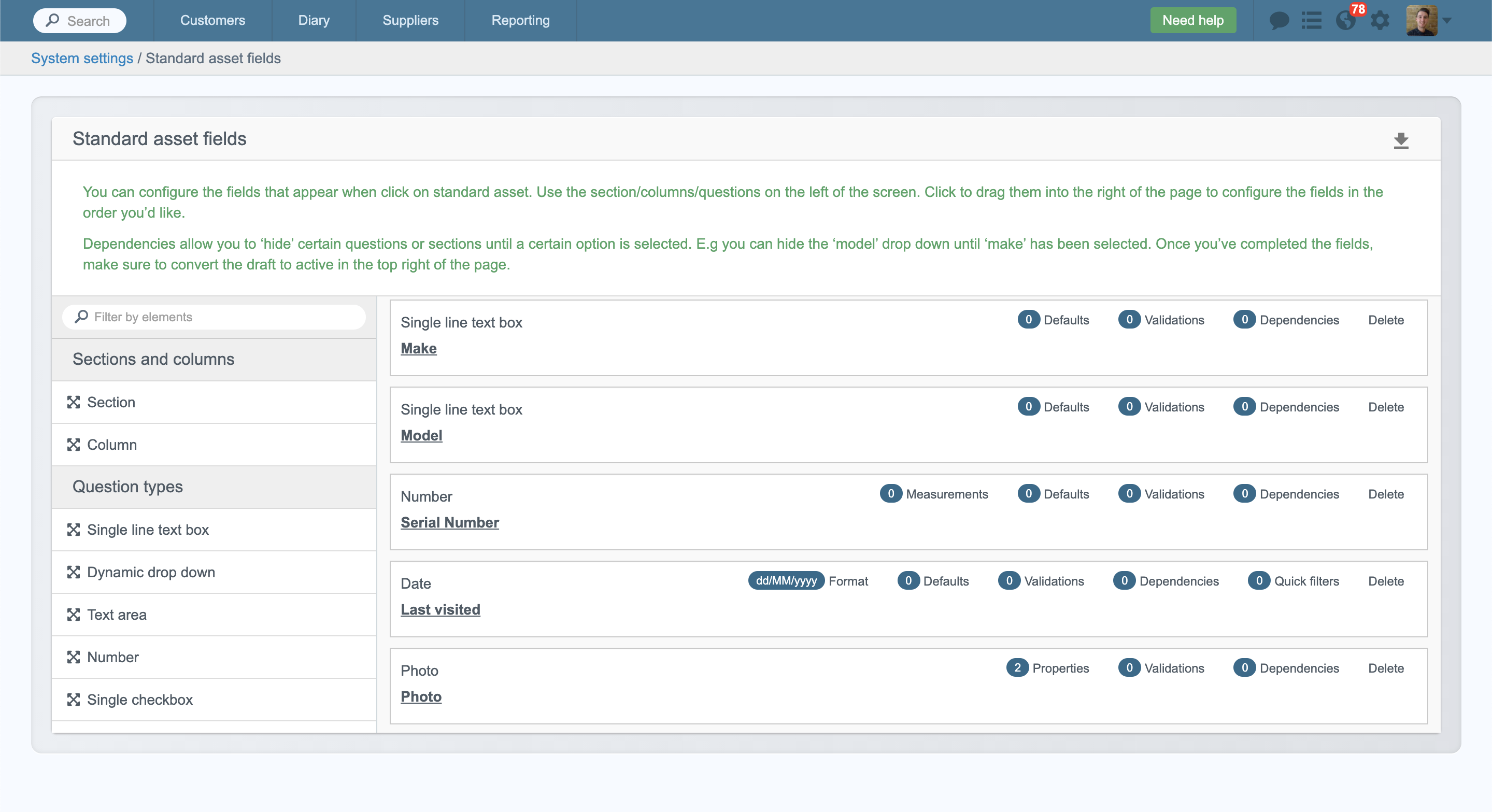The image size is (1492, 812).
Task: Click the Need help button
Action: coord(1192,20)
